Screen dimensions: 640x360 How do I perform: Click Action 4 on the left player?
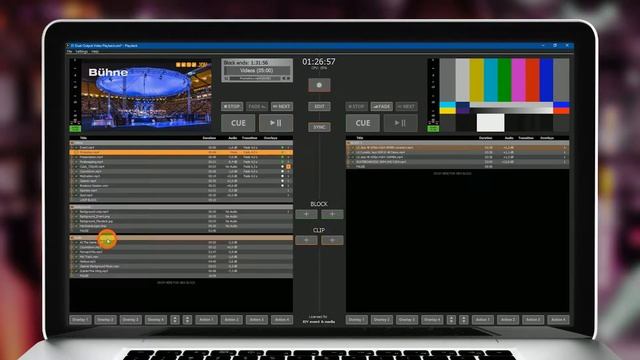(282, 320)
